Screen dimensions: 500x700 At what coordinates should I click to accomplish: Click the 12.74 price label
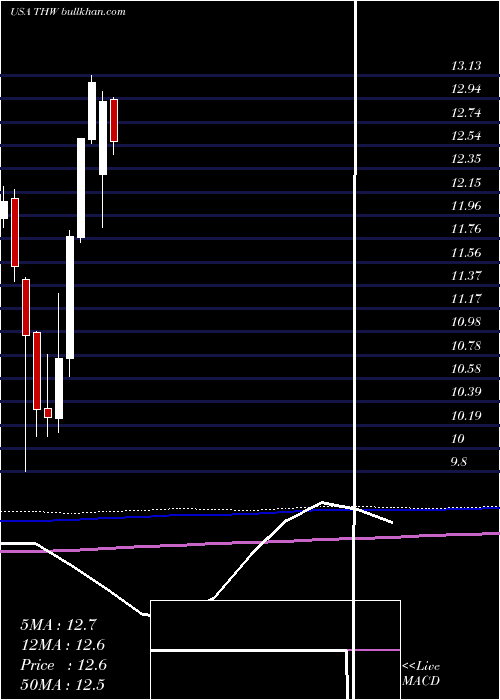[466, 112]
